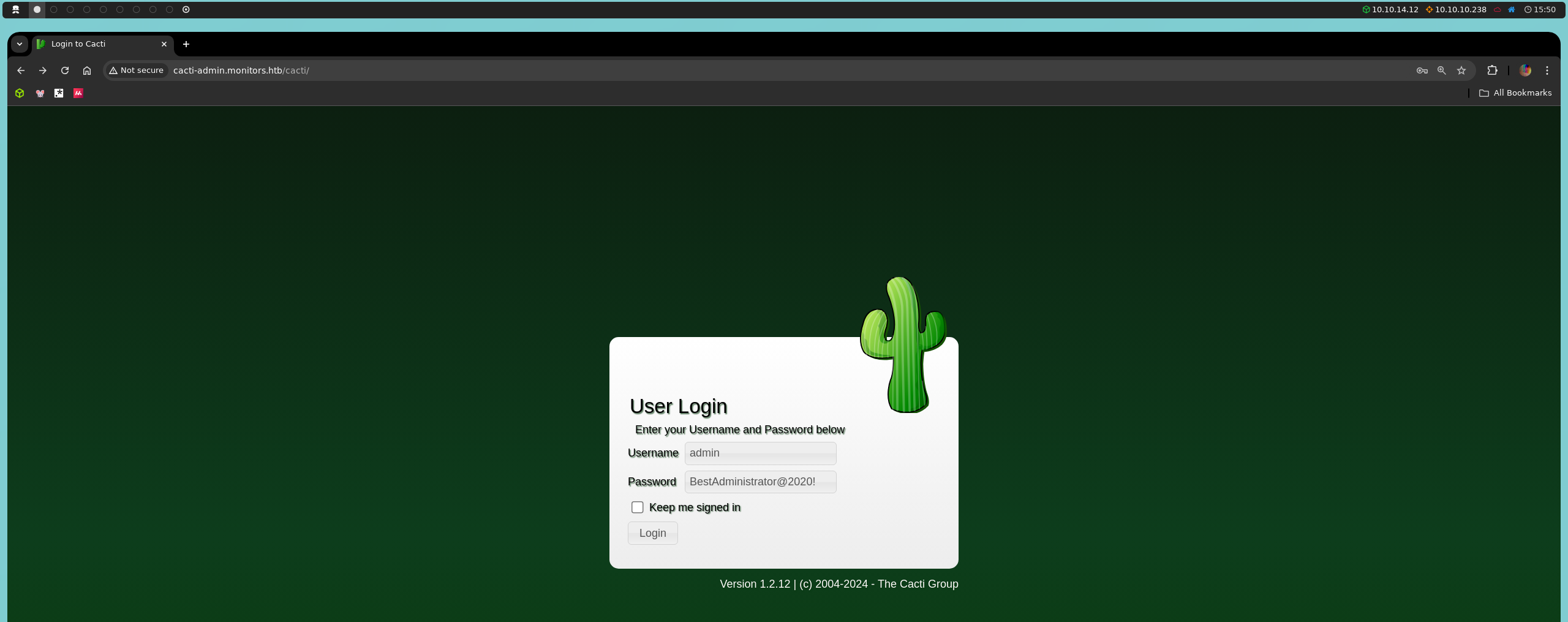Select the Login to Cacti tab
The width and height of the screenshot is (1568, 622).
coord(102,44)
